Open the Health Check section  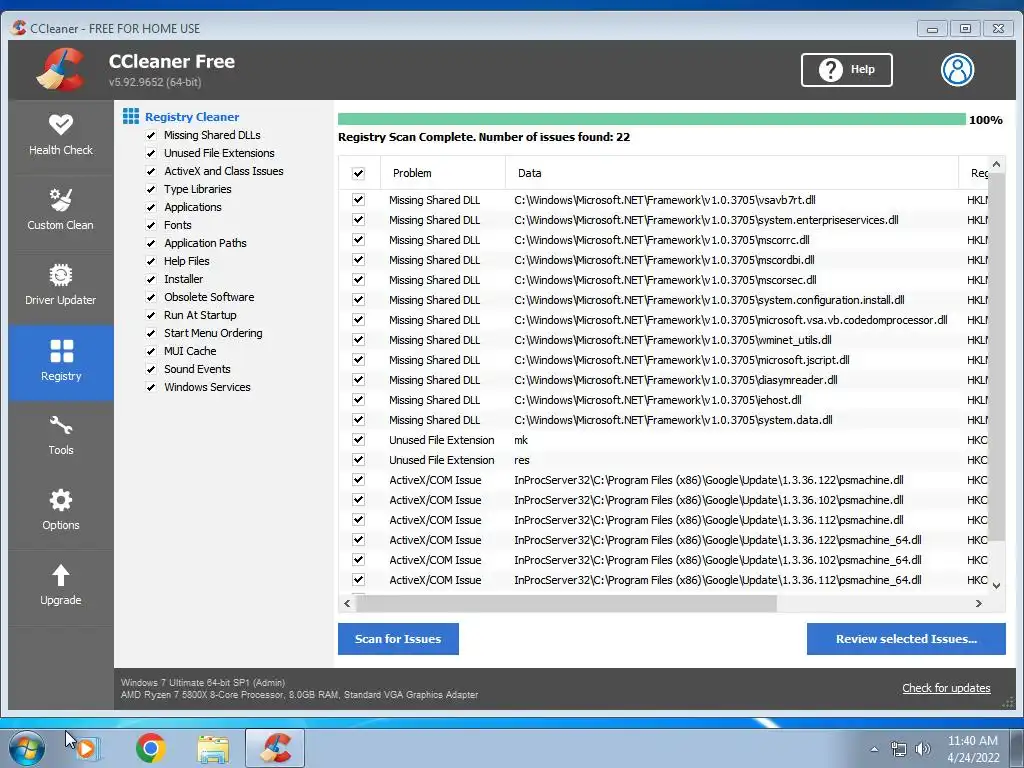click(61, 137)
